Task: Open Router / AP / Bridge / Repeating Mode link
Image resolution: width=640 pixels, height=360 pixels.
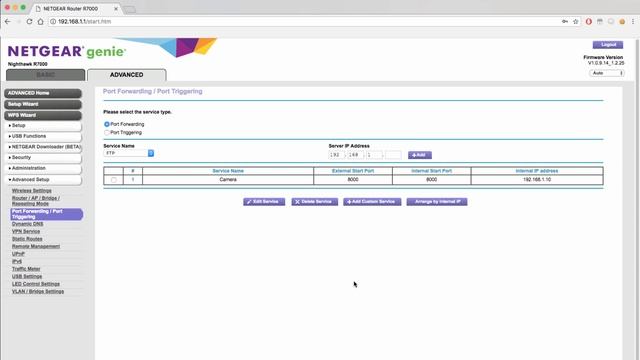Action: [x=36, y=201]
